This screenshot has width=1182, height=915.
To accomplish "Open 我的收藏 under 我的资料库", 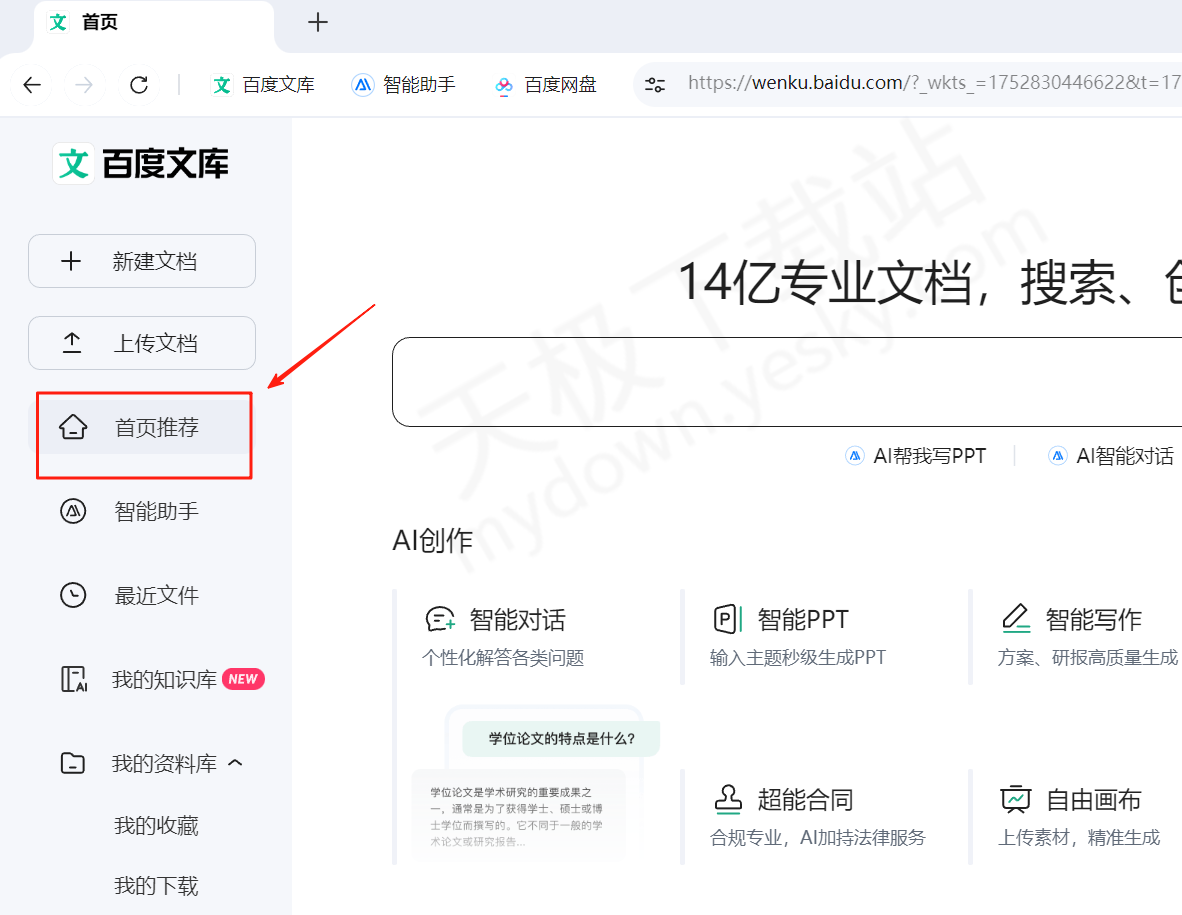I will tap(156, 825).
